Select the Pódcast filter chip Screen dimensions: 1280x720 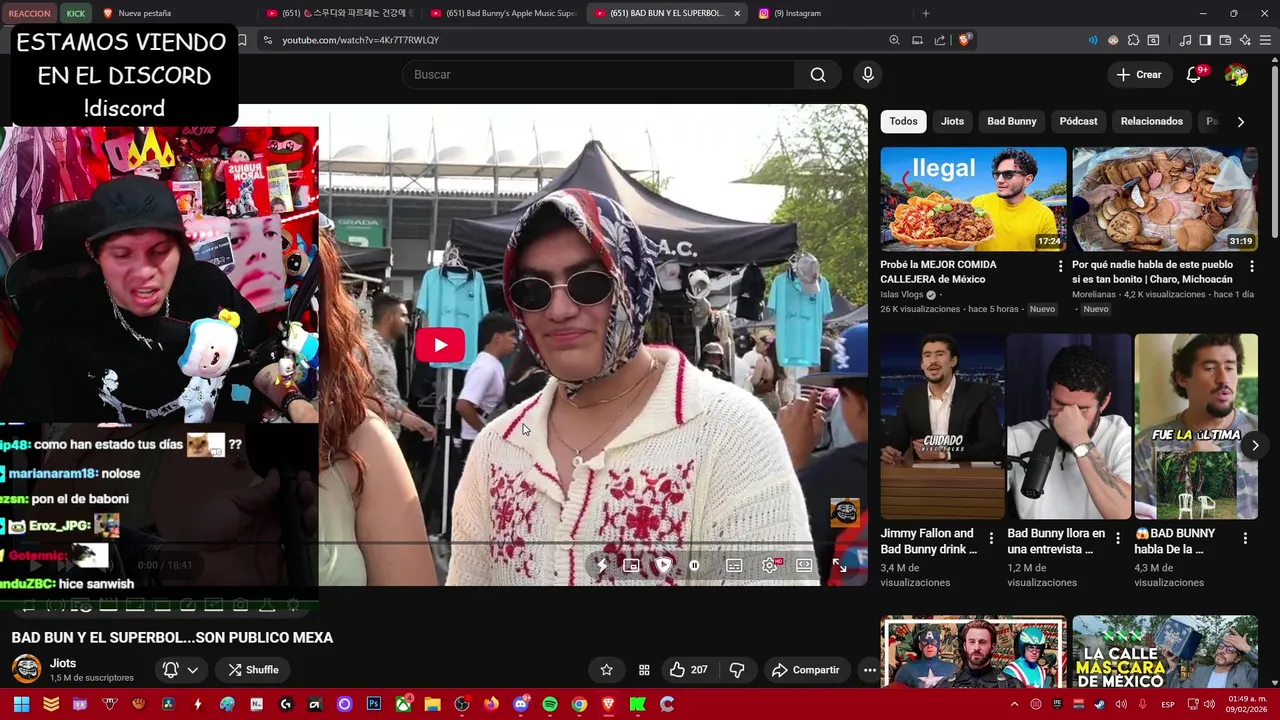click(x=1078, y=121)
